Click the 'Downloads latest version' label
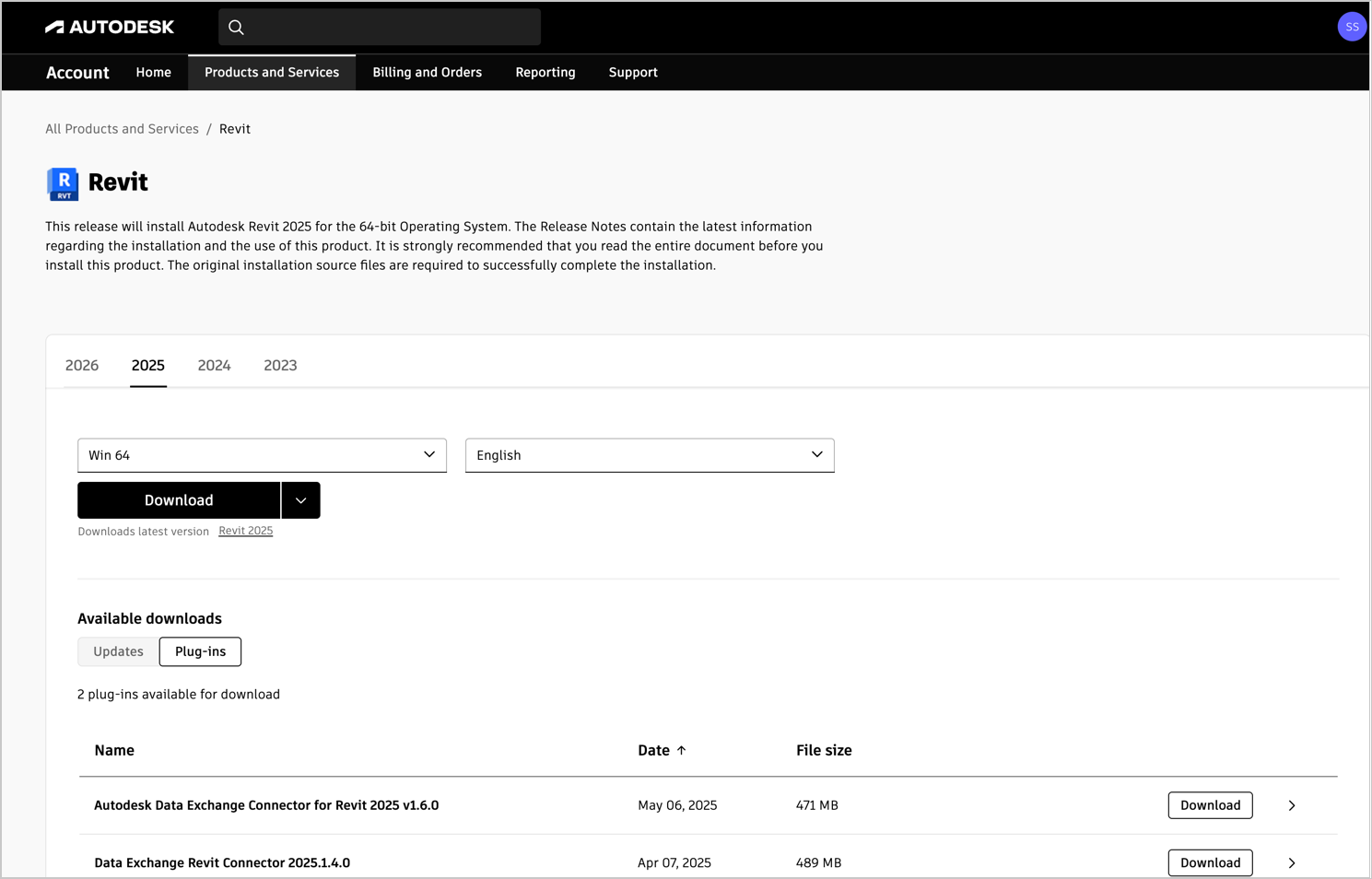1372x879 pixels. point(143,532)
